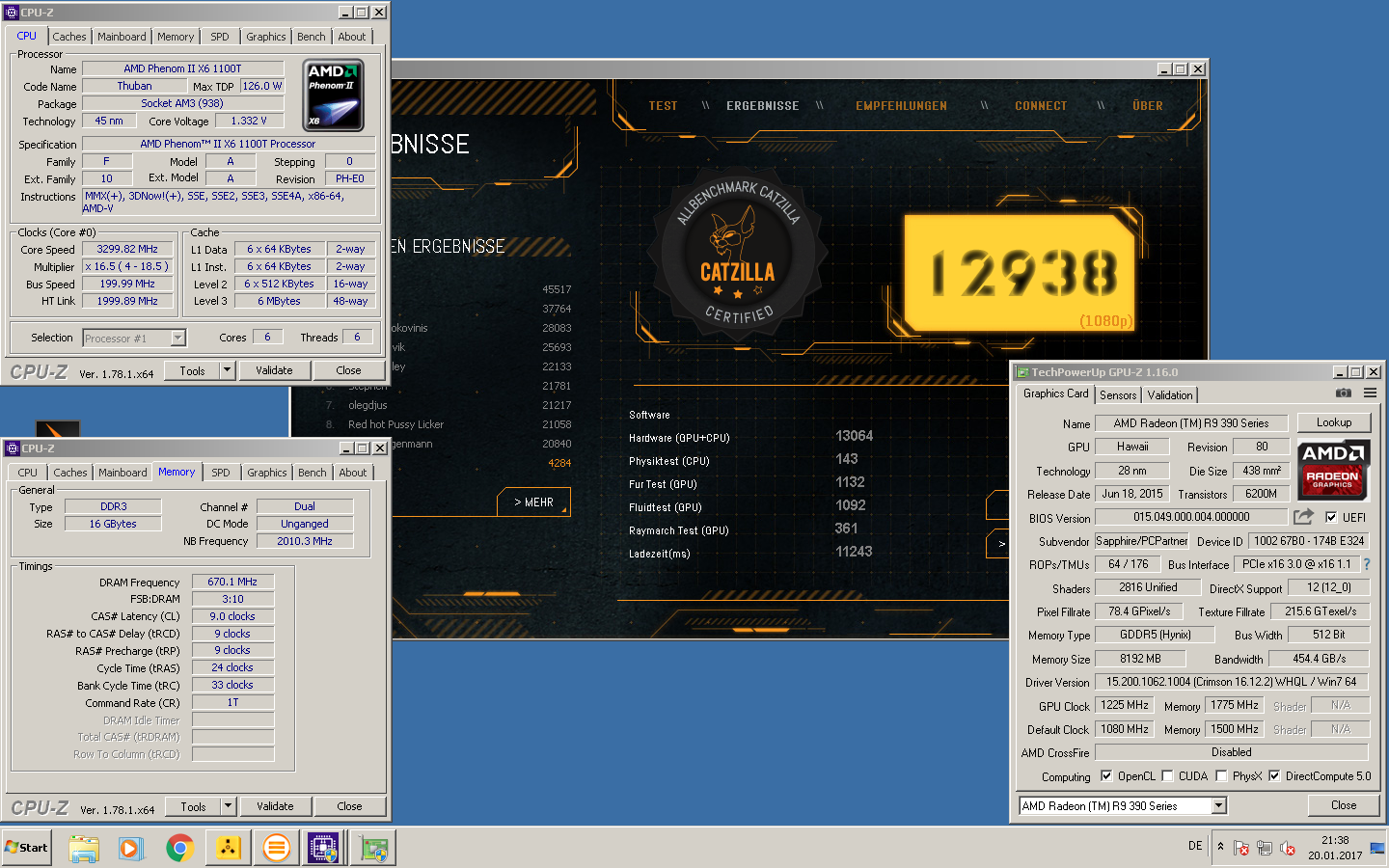This screenshot has height=868, width=1389.
Task: Click the yellow application icon in the taskbar
Action: [x=228, y=849]
